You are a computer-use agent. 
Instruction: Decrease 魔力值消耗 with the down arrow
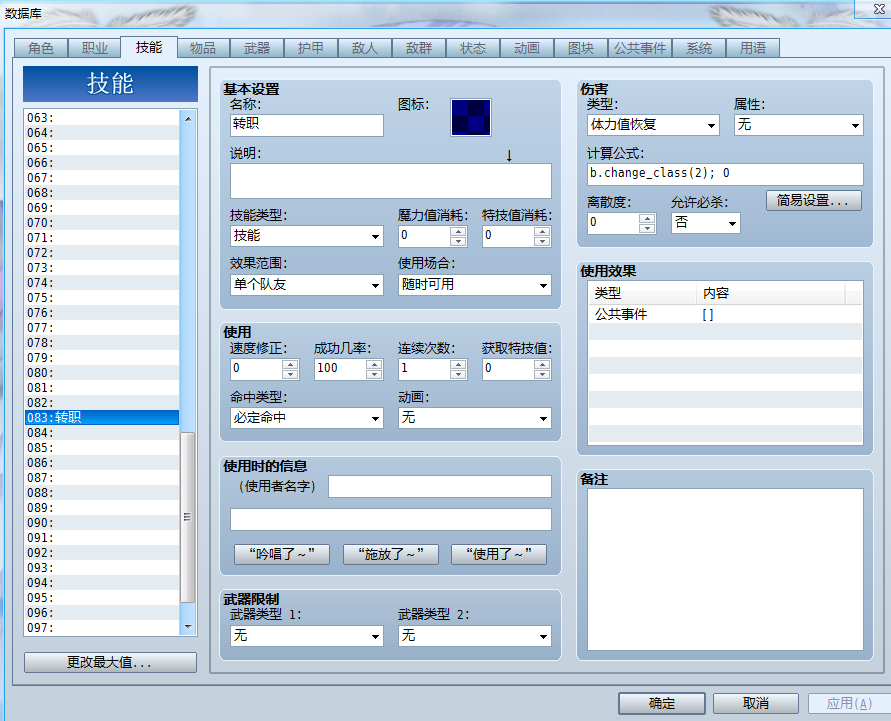(x=458, y=241)
